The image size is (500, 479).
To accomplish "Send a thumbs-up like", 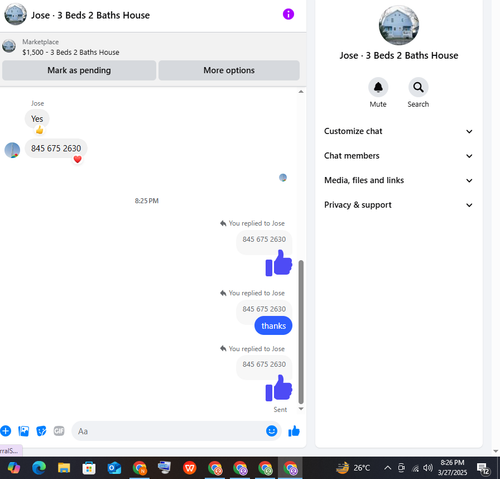I will (294, 431).
